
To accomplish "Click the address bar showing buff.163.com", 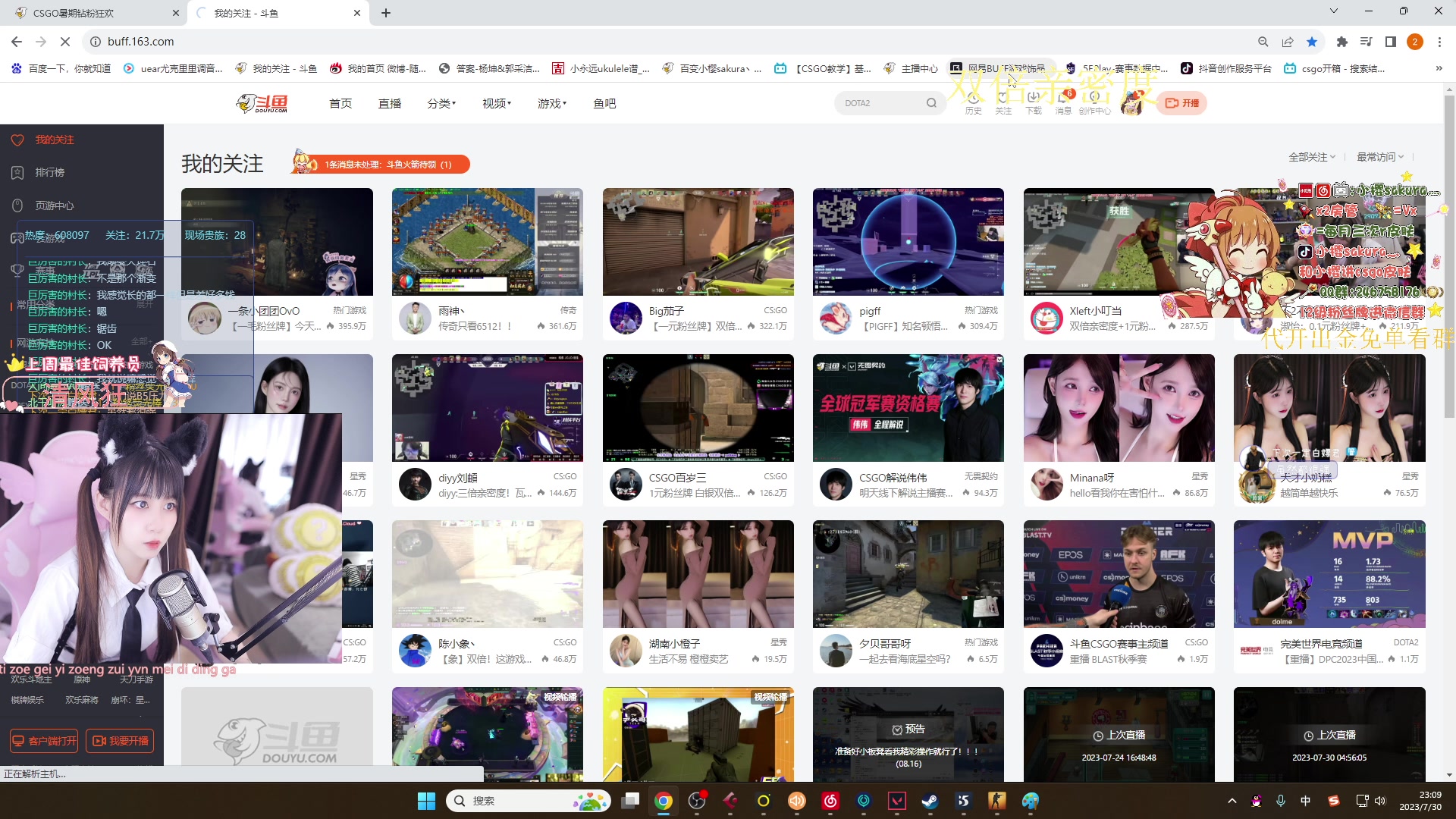I will pyautogui.click(x=667, y=42).
